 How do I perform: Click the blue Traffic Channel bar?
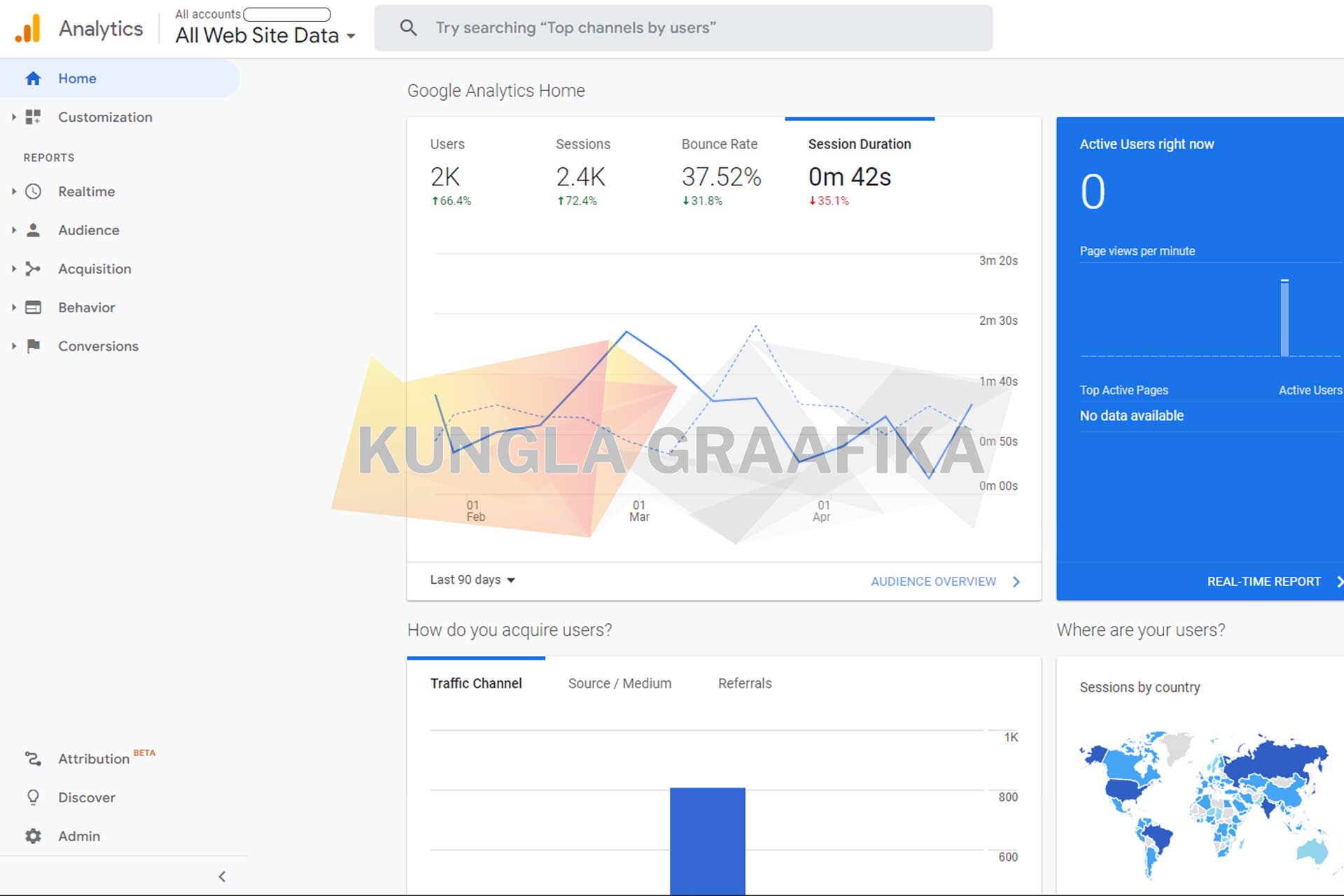click(x=708, y=841)
